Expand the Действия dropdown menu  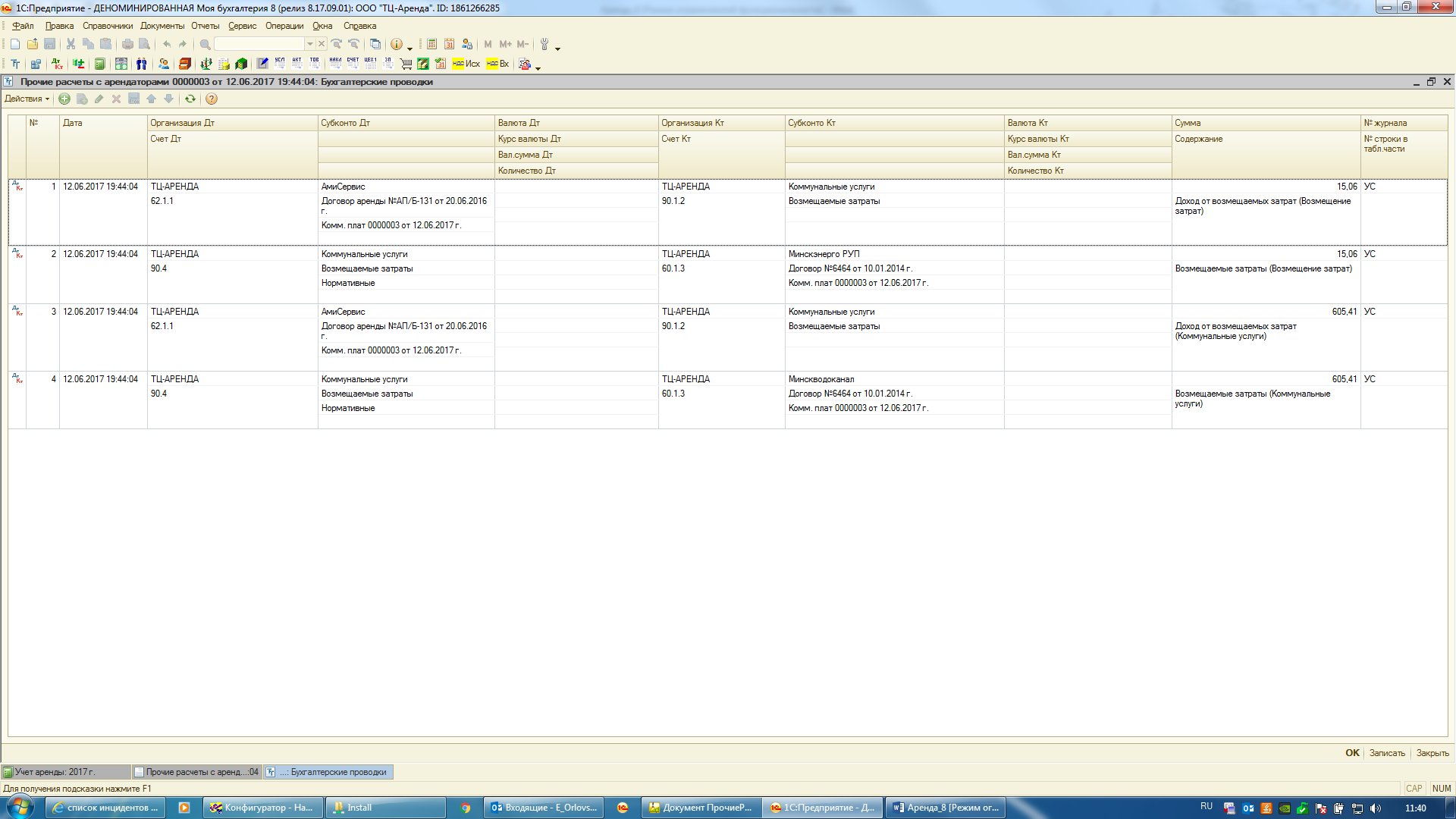click(x=27, y=99)
